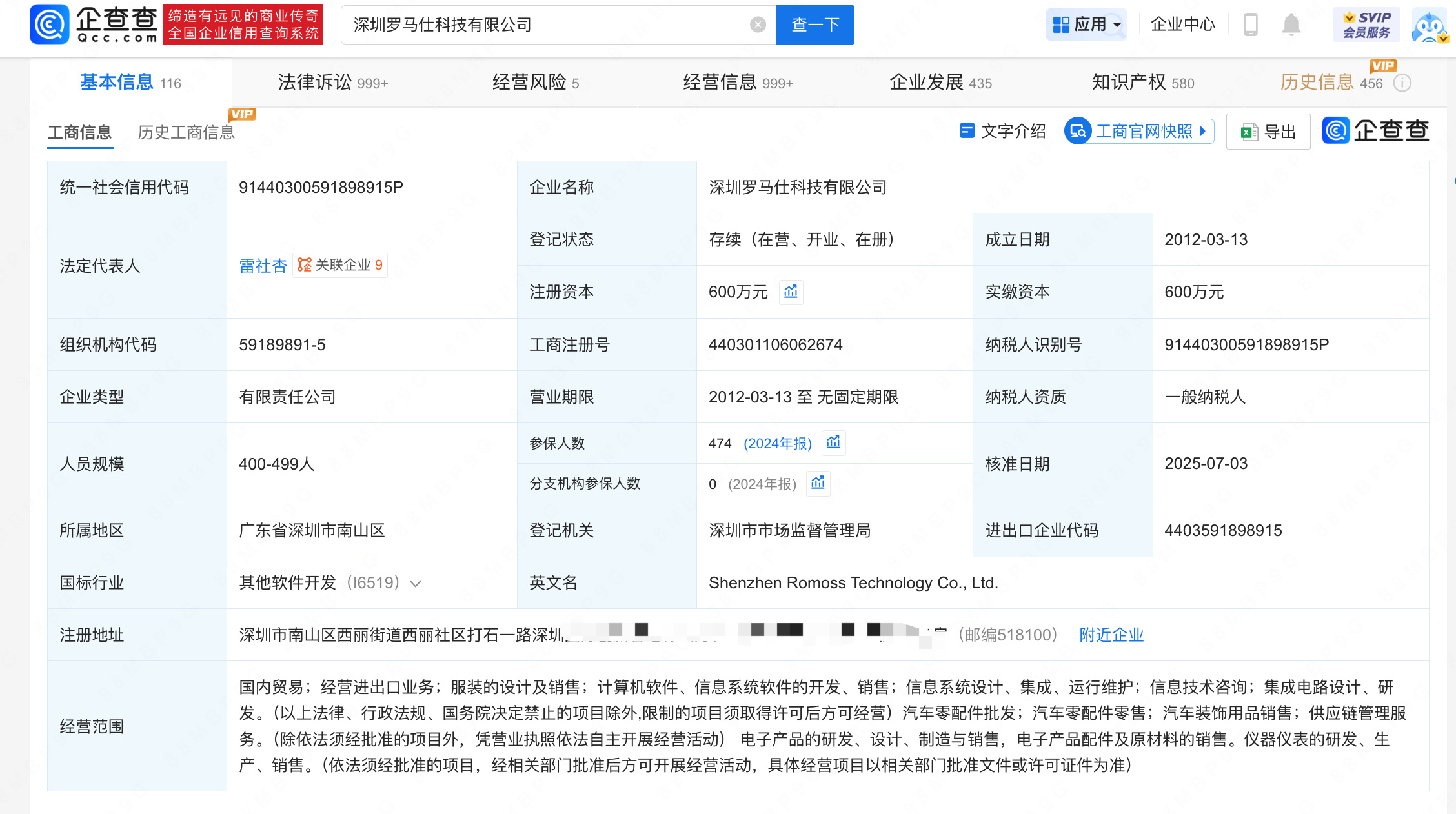This screenshot has height=814, width=1456.
Task: Open the 注册资本 chart icon
Action: [791, 292]
